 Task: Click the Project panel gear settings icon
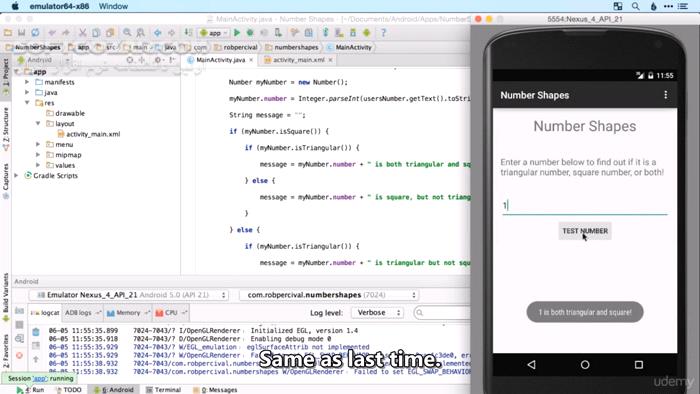pos(157,60)
